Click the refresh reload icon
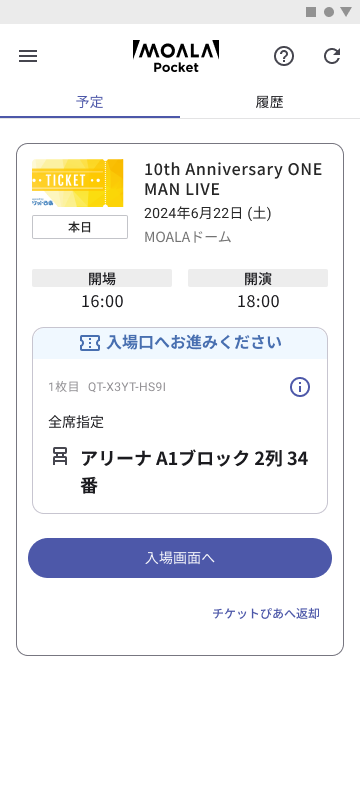Viewport: 360px width, 800px height. (332, 56)
